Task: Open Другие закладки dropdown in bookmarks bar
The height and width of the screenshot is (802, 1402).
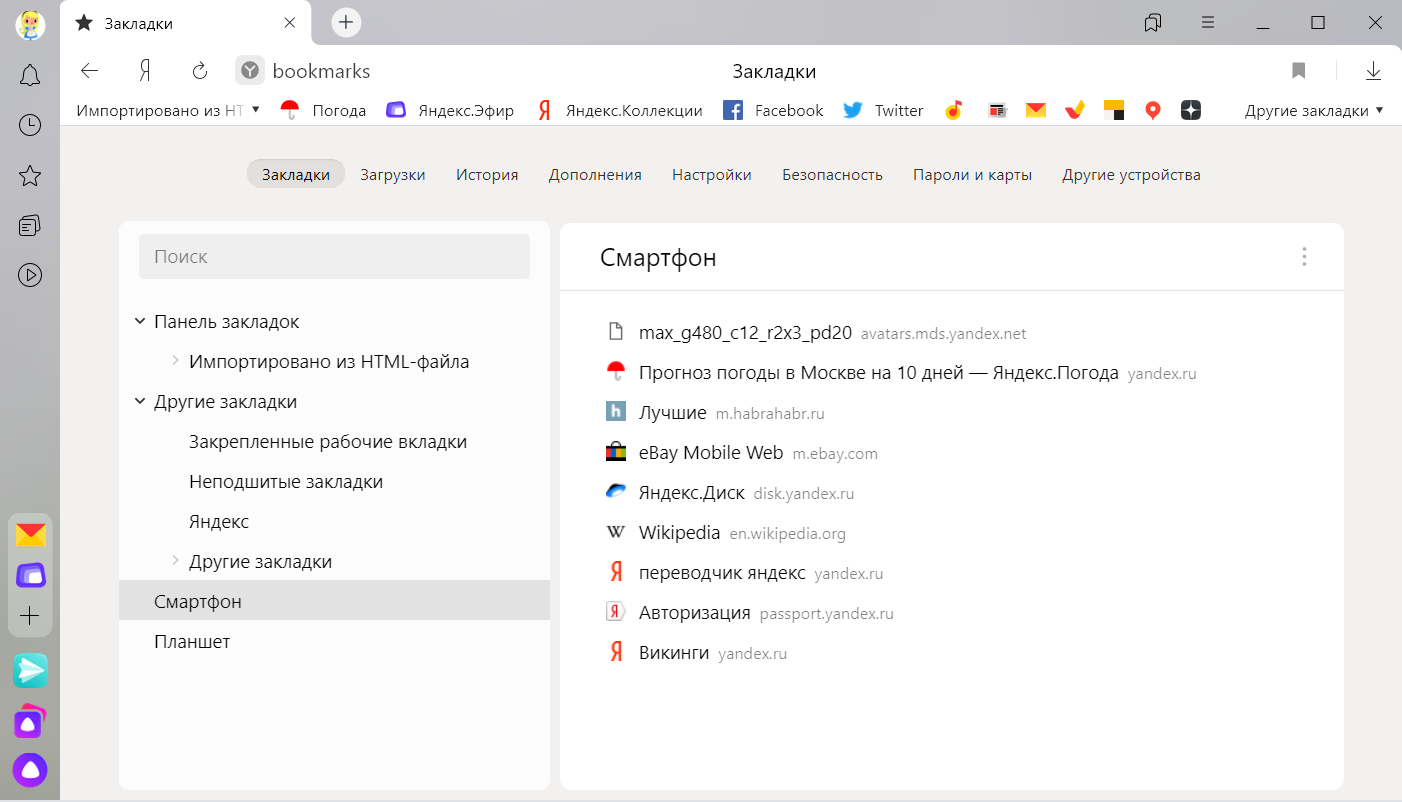Action: pos(1314,110)
